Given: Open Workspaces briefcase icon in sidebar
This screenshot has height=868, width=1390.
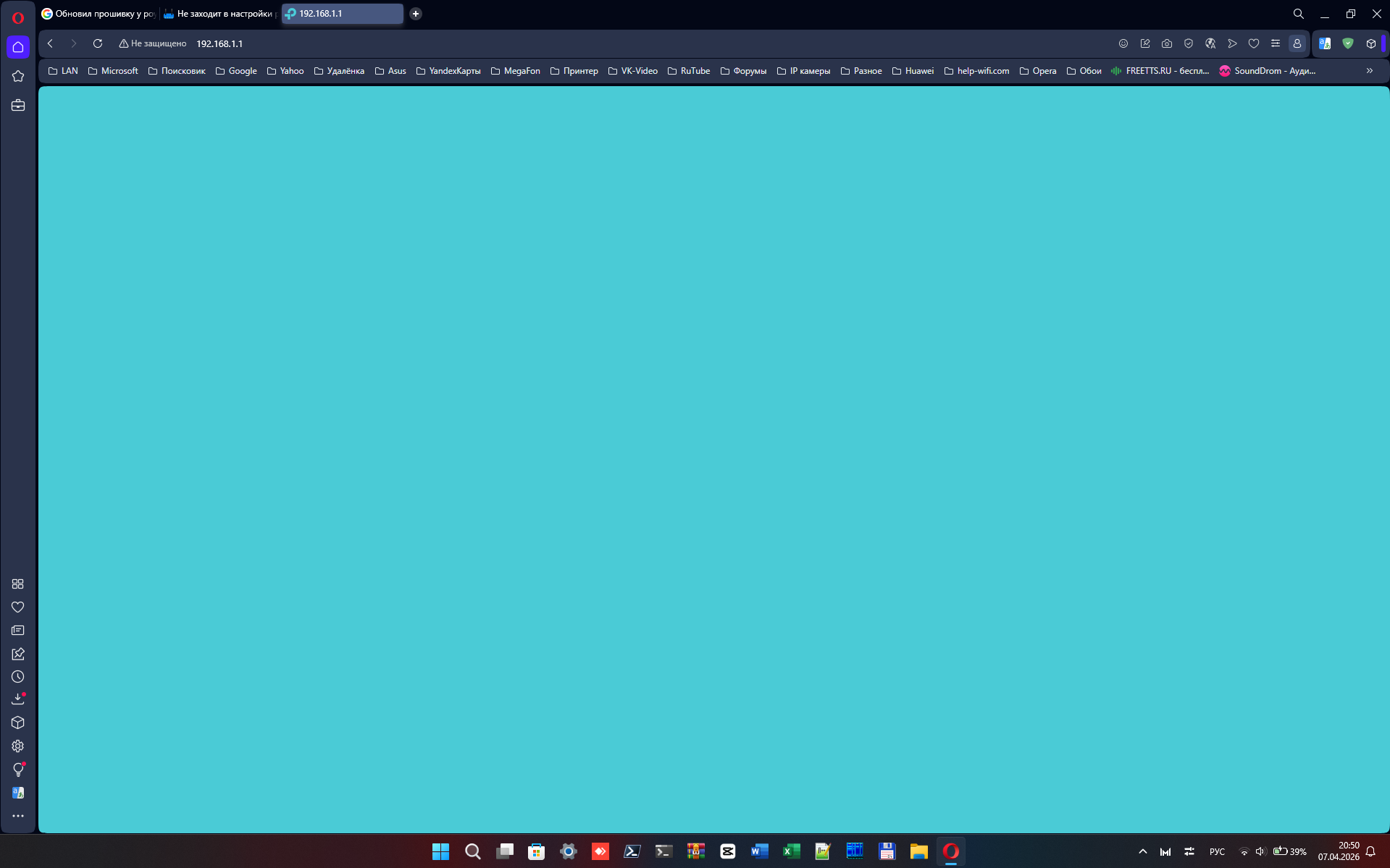Looking at the screenshot, I should [18, 106].
